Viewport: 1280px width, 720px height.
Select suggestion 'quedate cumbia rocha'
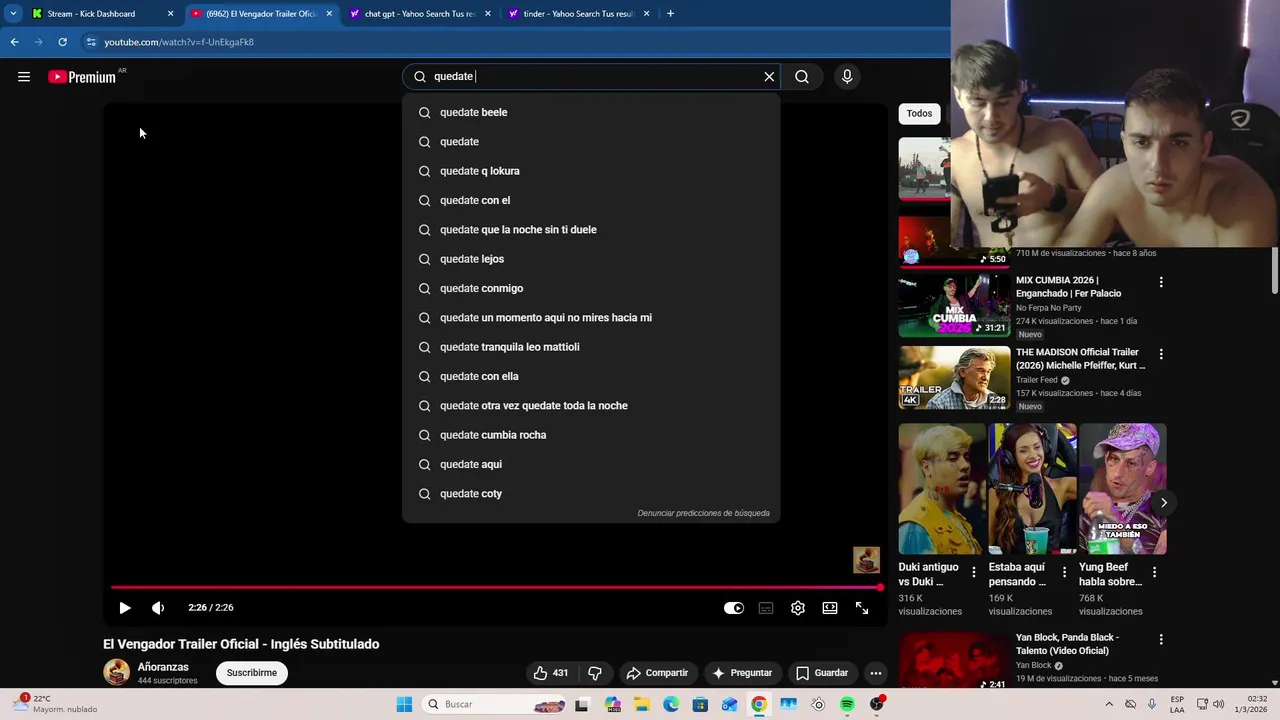[591, 435]
